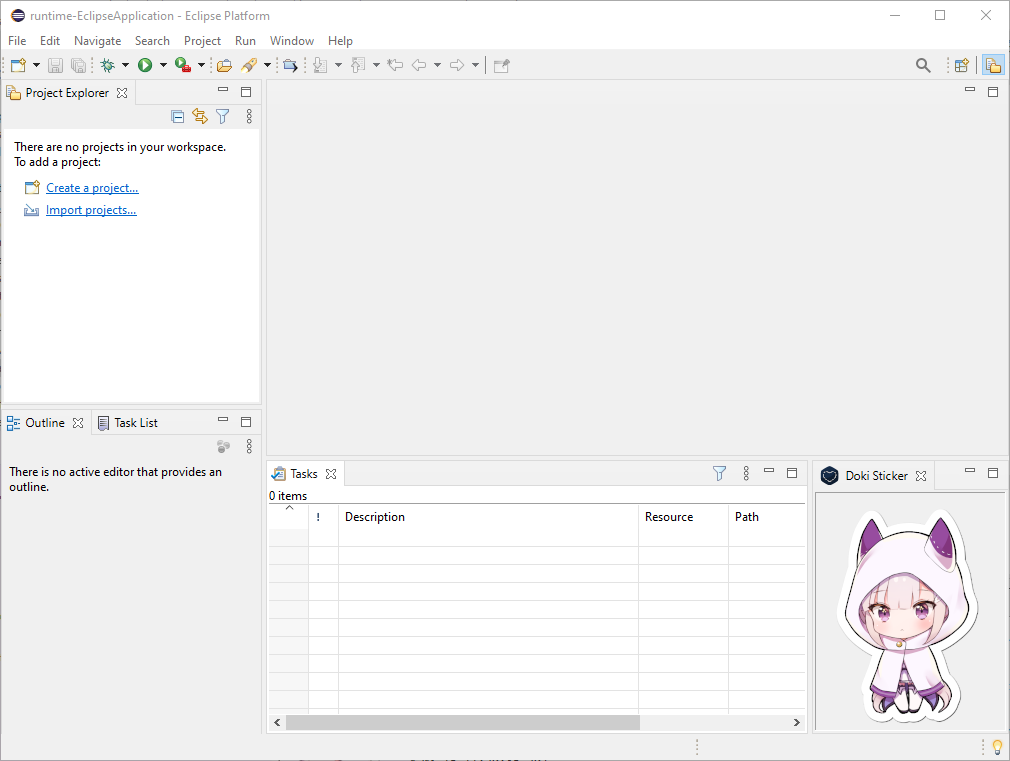1010x761 pixels.
Task: Filter items in the Tasks view
Action: pos(719,472)
